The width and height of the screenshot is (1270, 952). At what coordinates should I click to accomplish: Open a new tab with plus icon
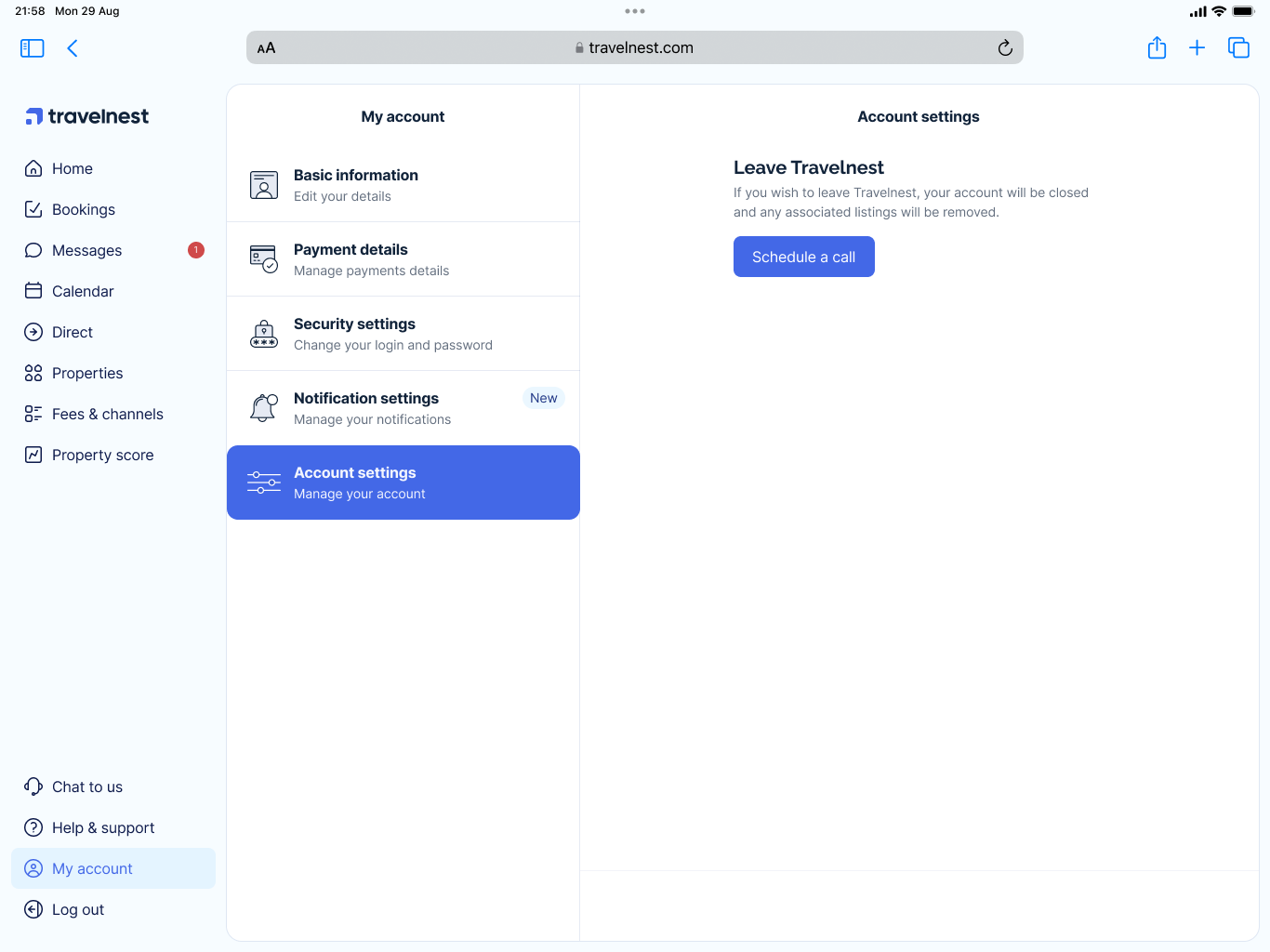(1197, 48)
